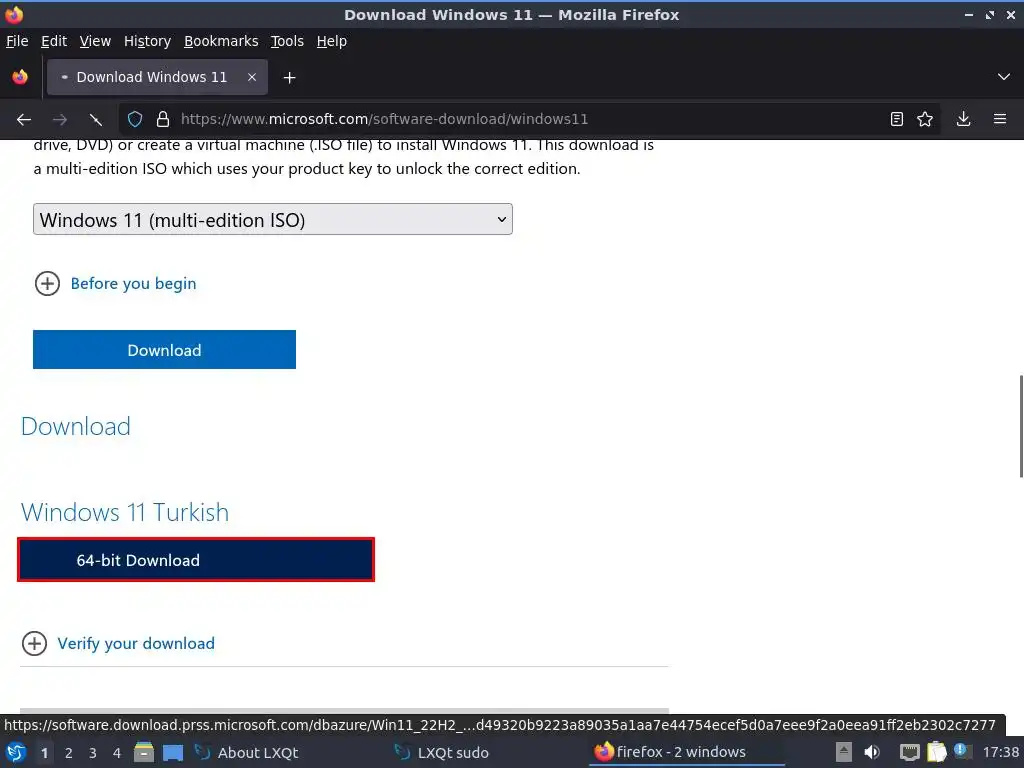Open the tracking protection shield icon
The image size is (1024, 768).
[x=135, y=120]
